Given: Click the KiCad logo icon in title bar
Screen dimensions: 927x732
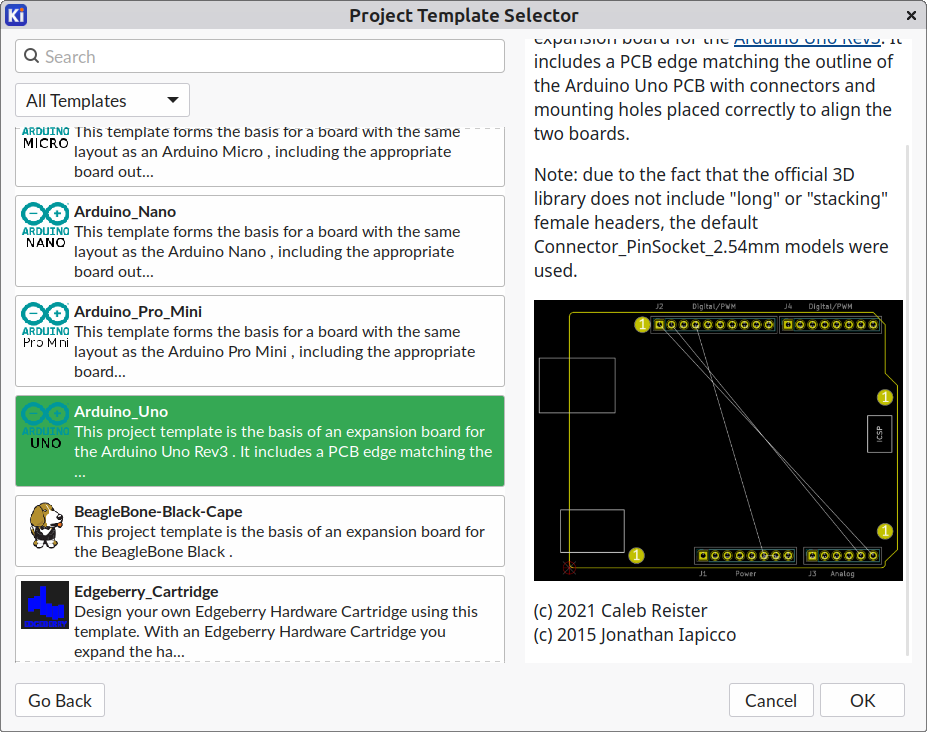Looking at the screenshot, I should coord(16,15).
